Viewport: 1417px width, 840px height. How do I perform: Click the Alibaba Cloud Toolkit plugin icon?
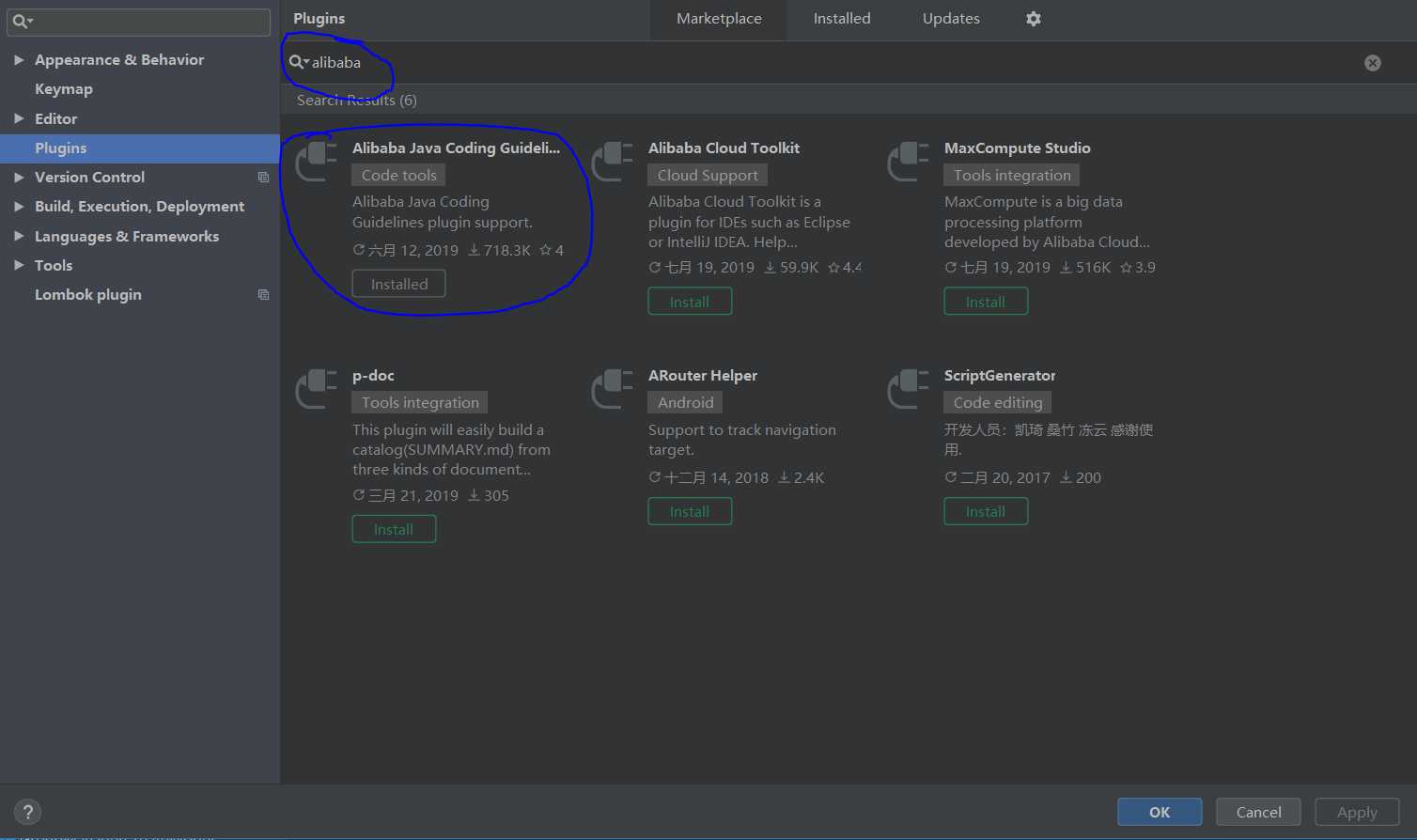[613, 161]
